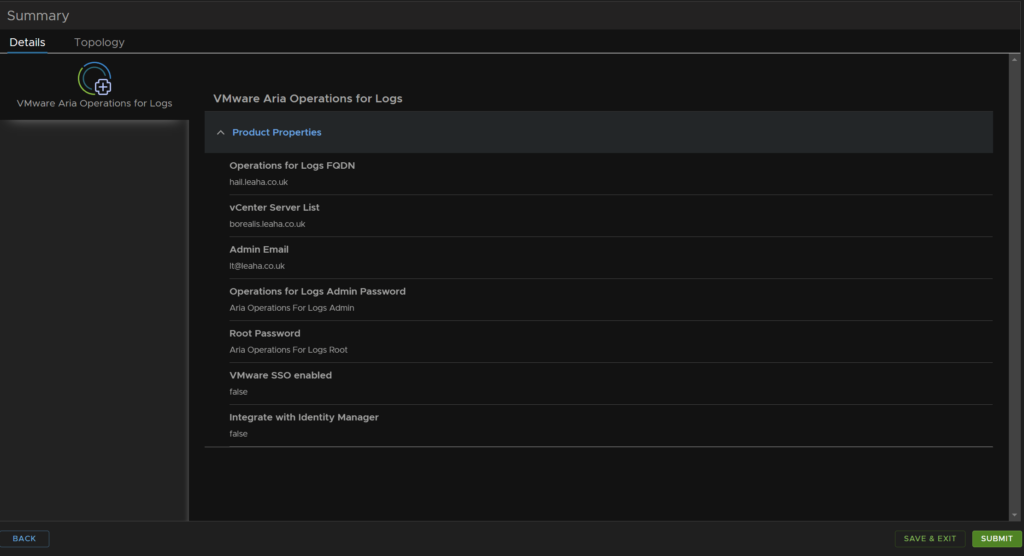Submit the deployment with SUBMIT button

997,538
